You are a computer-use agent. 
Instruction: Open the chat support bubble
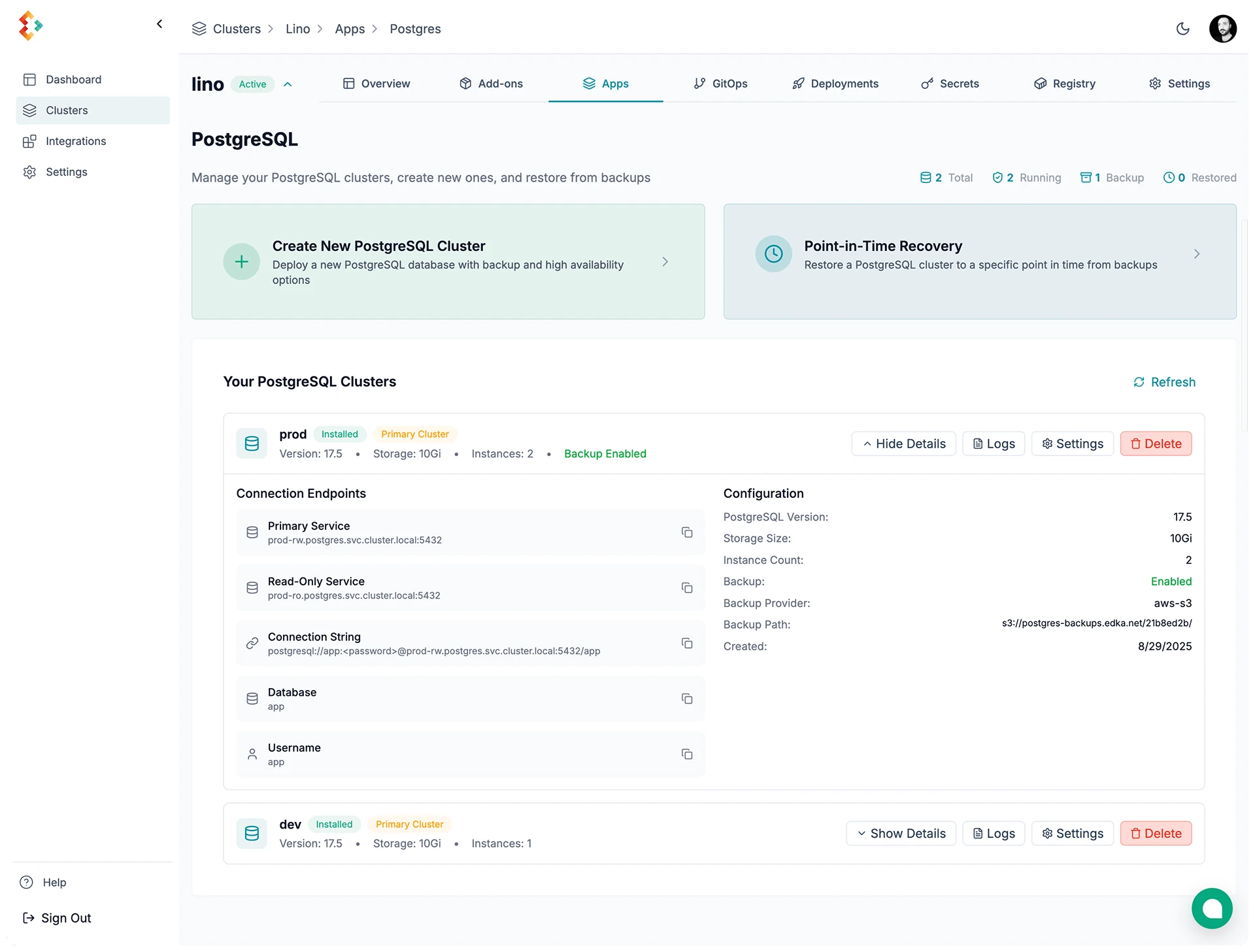pos(1211,908)
